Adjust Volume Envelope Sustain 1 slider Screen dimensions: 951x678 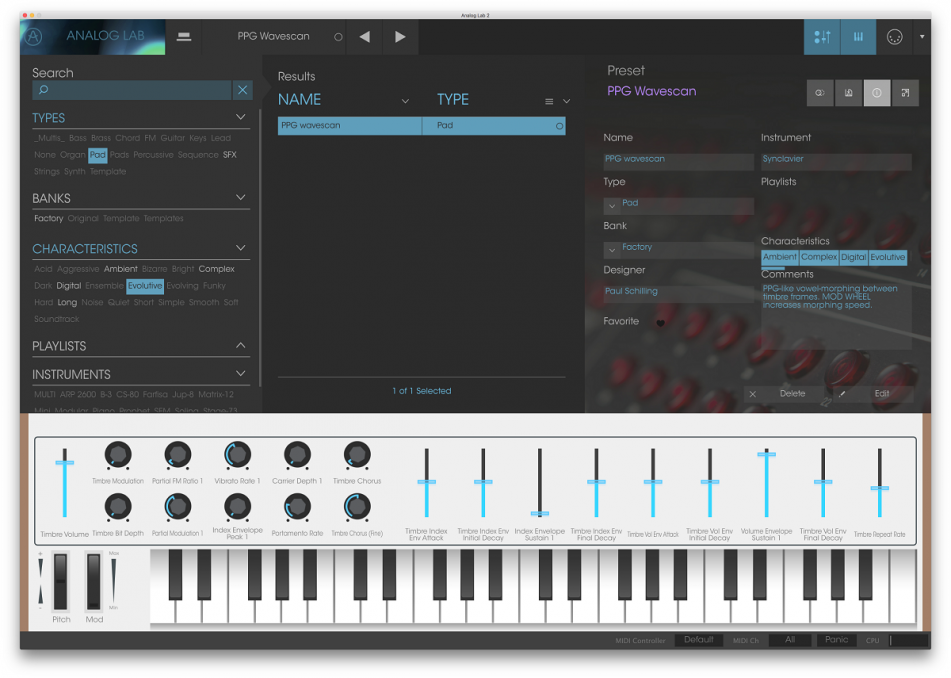tap(767, 483)
